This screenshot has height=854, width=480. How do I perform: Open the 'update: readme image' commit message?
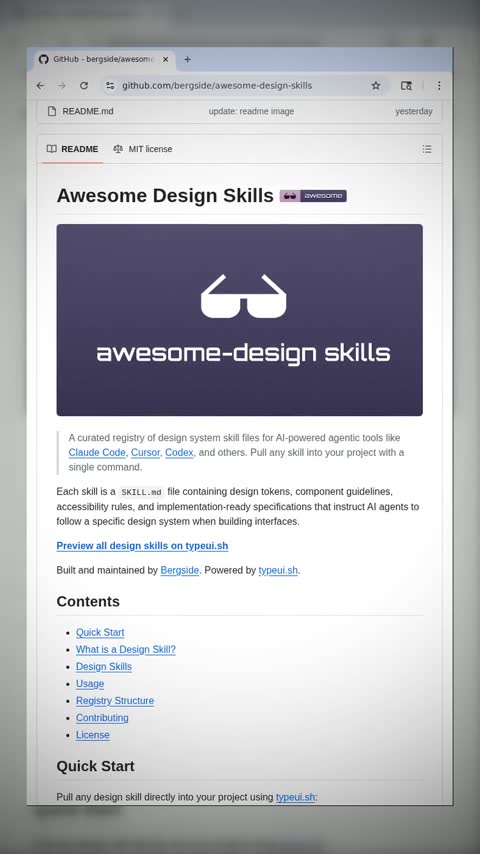click(x=251, y=111)
